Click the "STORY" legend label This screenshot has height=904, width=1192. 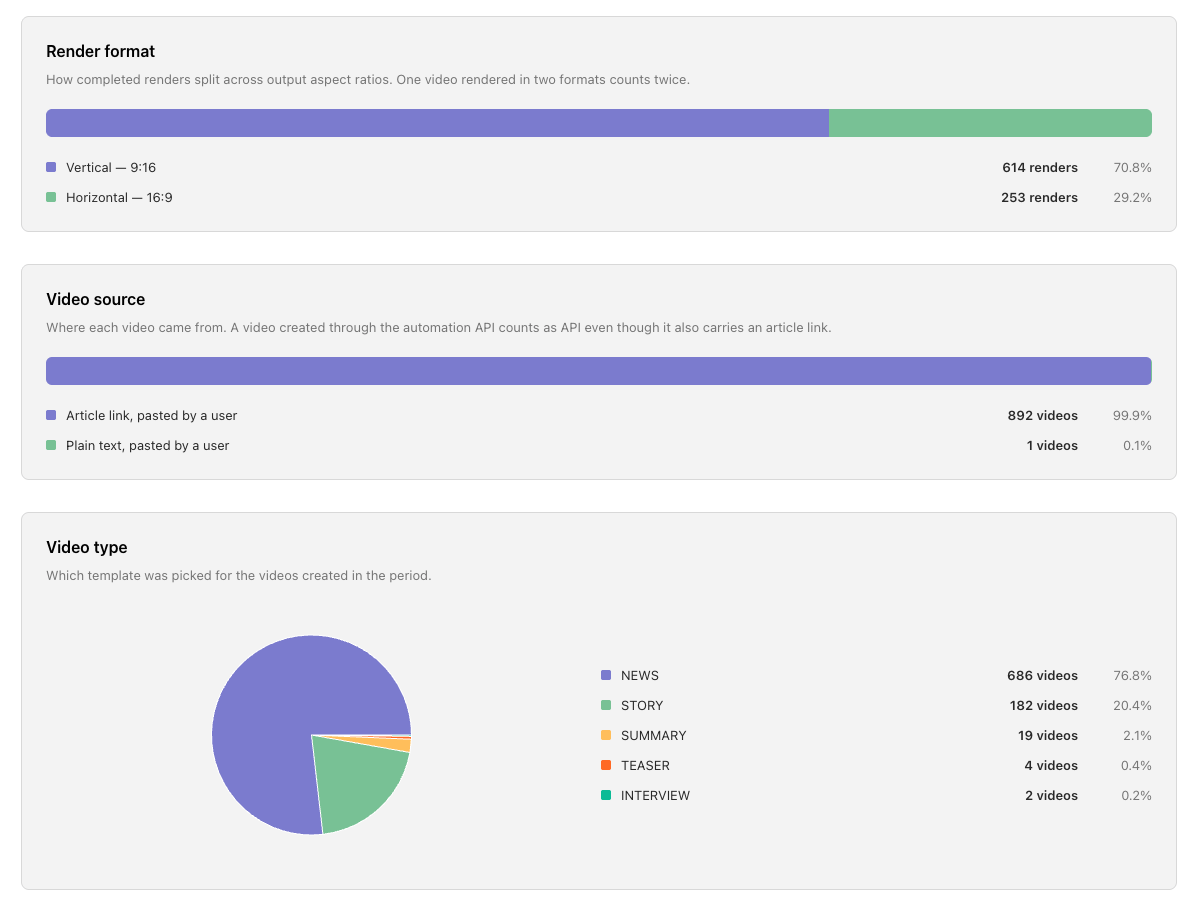coord(642,706)
